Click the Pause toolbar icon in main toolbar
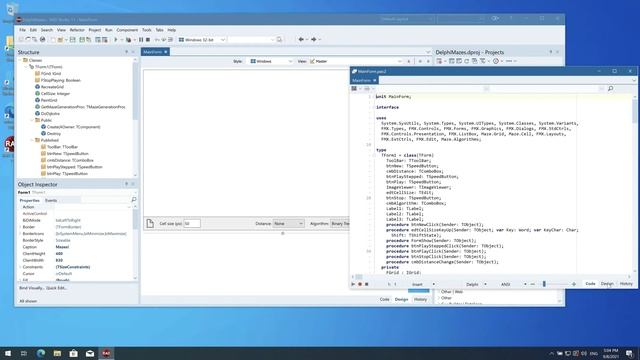This screenshot has width=640, height=360. (x=141, y=40)
